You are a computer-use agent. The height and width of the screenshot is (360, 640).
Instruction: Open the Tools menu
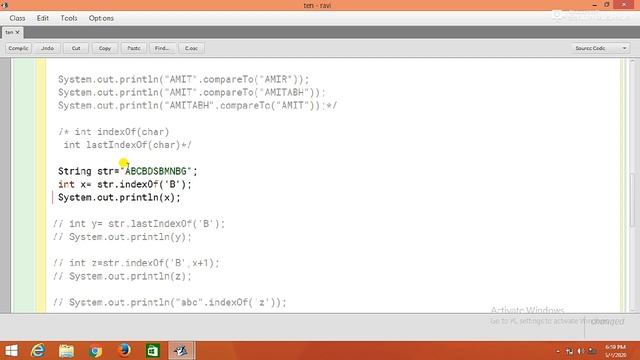tap(69, 18)
